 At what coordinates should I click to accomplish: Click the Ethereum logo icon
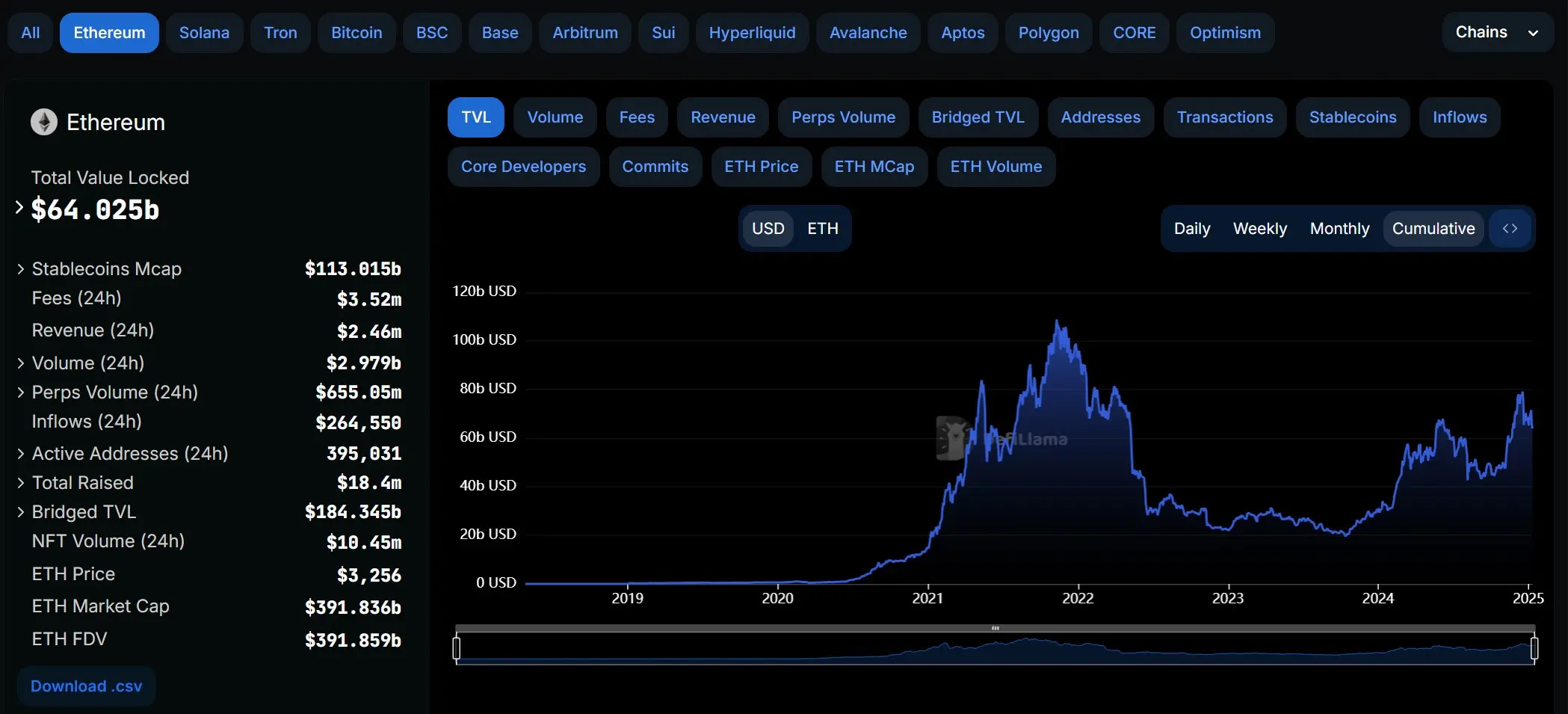pyautogui.click(x=44, y=122)
